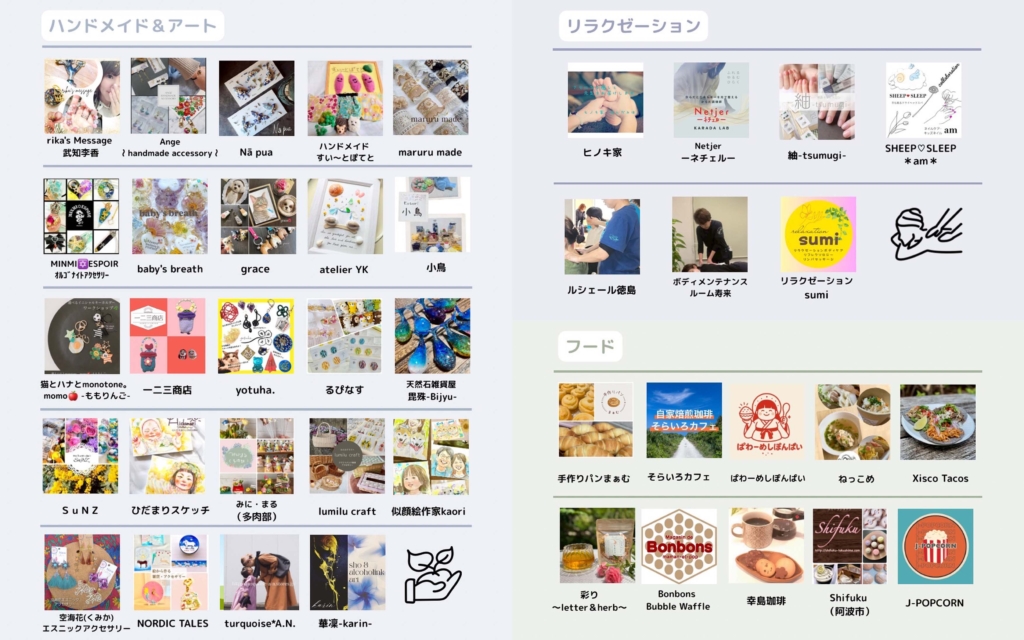Open the yotuha. thumbnail
The height and width of the screenshot is (640, 1024).
pyautogui.click(x=256, y=336)
